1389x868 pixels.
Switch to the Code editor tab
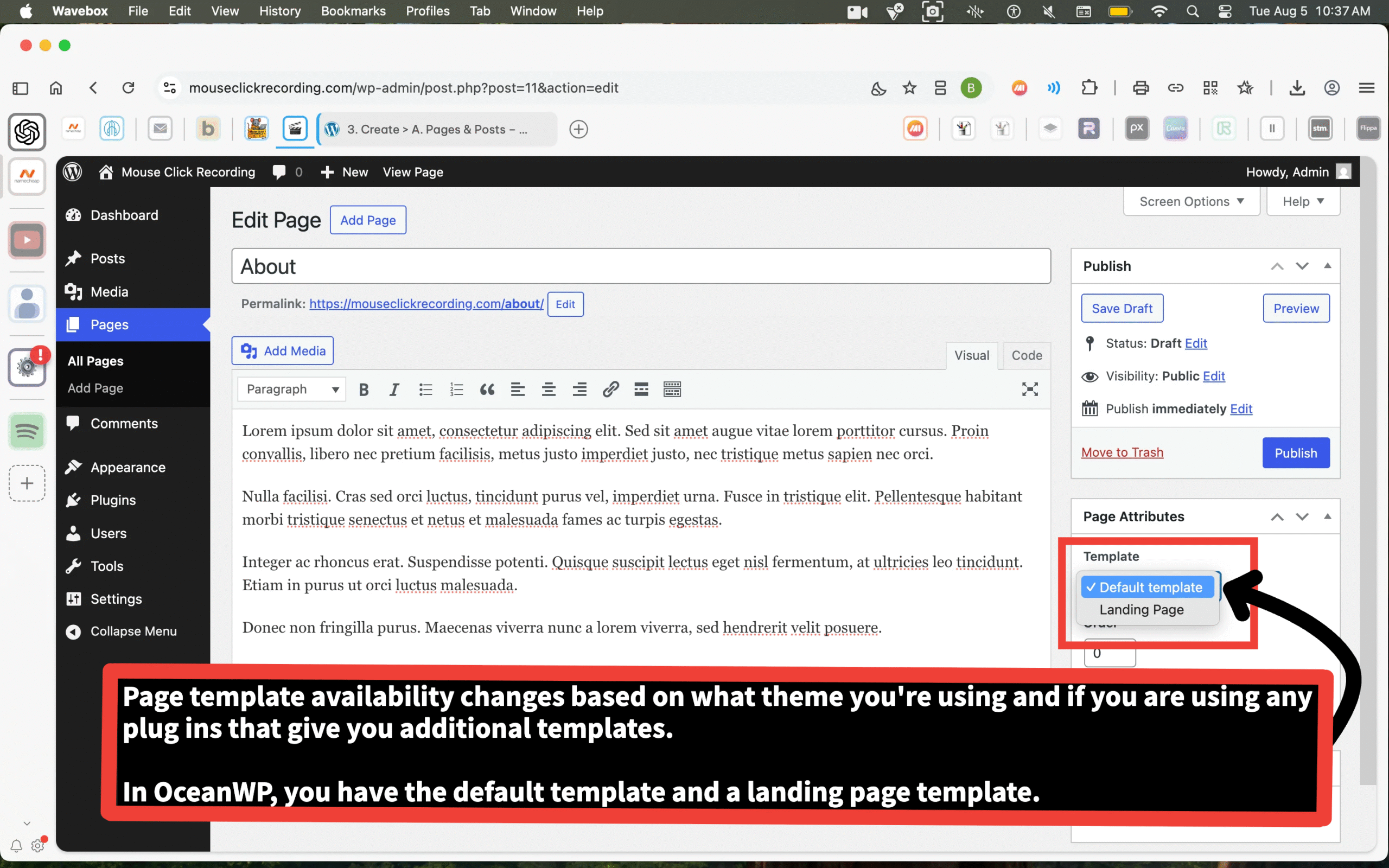[1026, 355]
